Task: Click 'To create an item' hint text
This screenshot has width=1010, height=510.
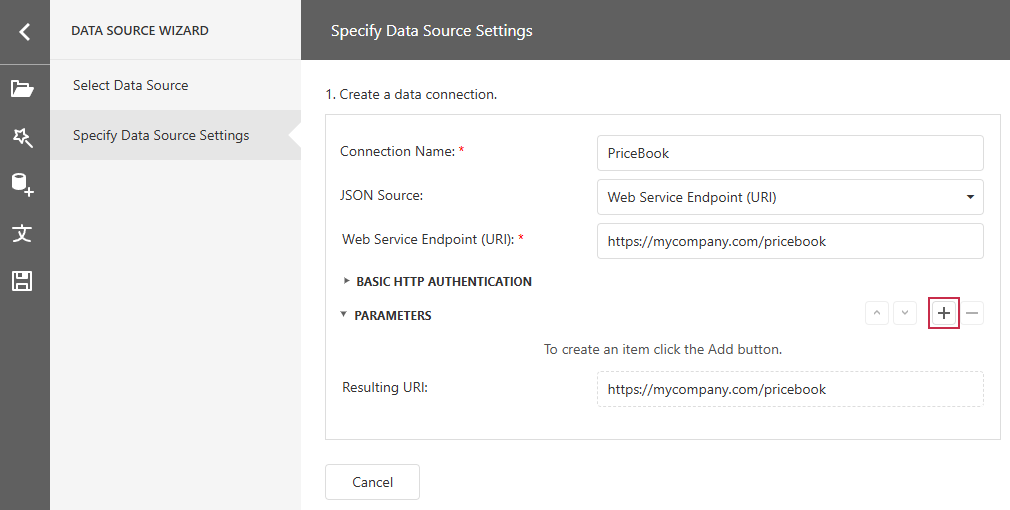Action: [x=663, y=349]
